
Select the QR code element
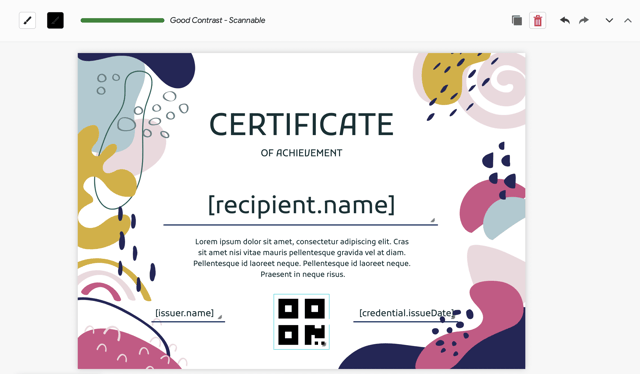point(301,322)
